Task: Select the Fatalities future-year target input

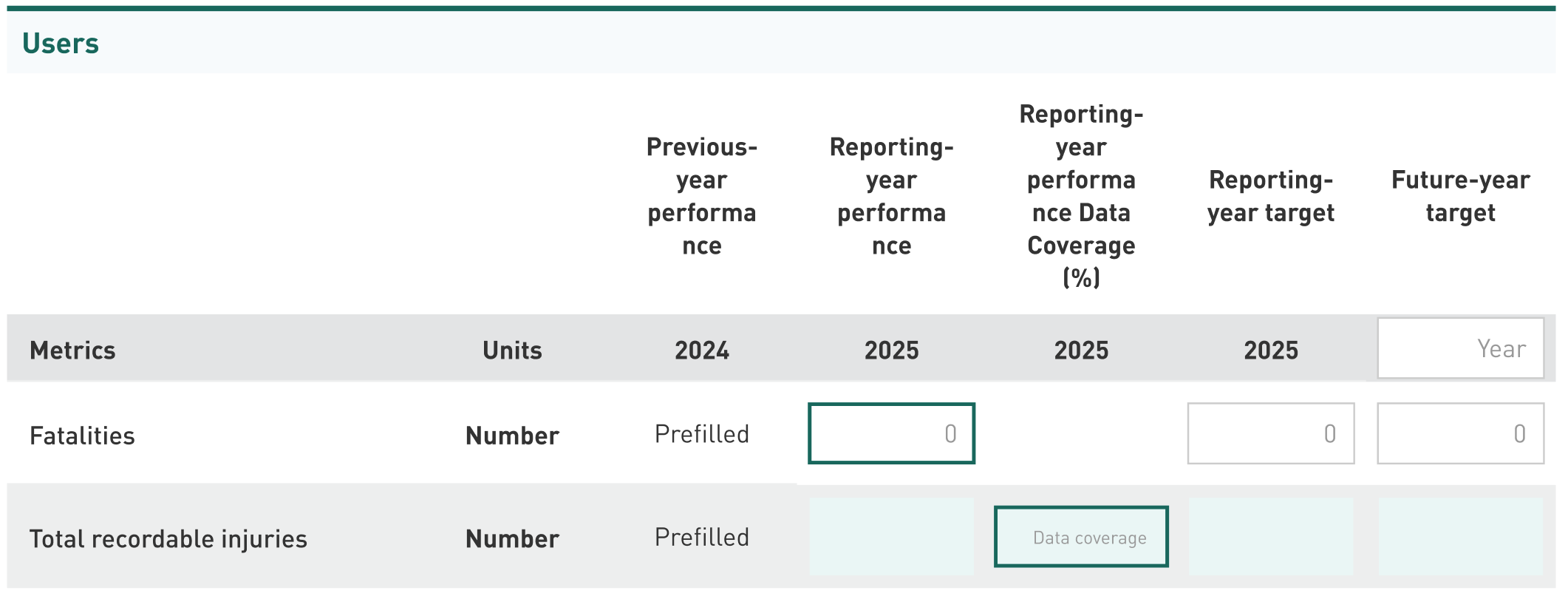Action: (1460, 433)
